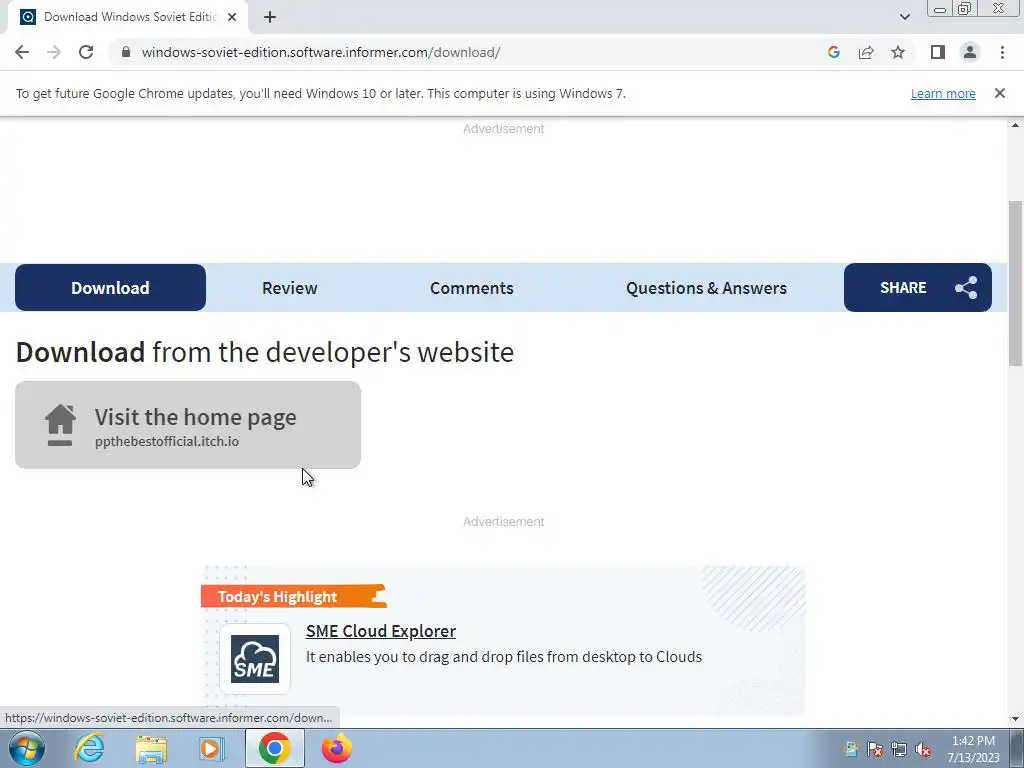Open Windows Media Player from taskbar
This screenshot has width=1024, height=768.
(212, 749)
